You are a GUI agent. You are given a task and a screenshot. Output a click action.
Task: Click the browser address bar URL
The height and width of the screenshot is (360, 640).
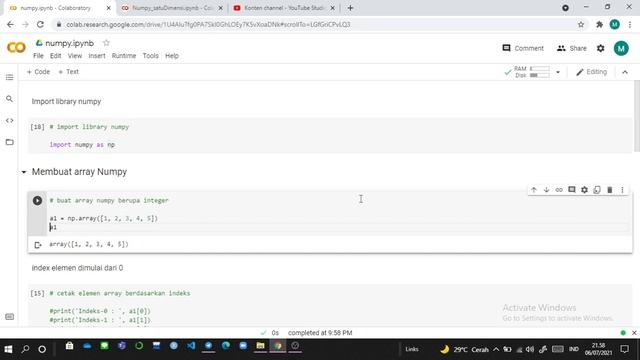point(208,24)
